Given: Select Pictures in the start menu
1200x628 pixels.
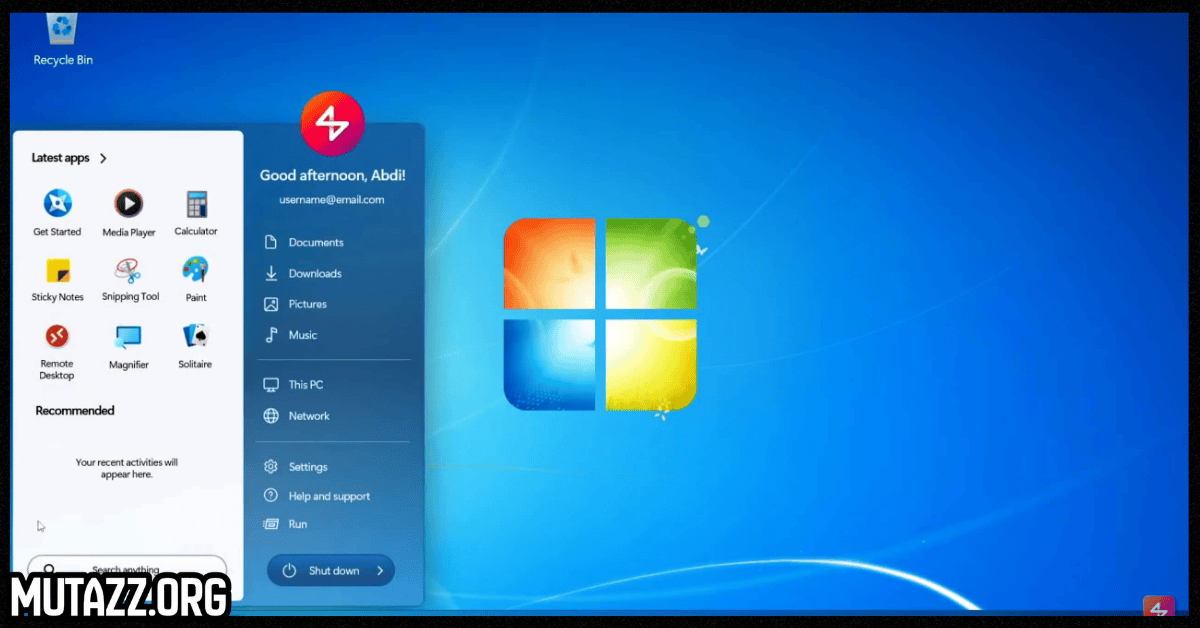Looking at the screenshot, I should click(307, 304).
